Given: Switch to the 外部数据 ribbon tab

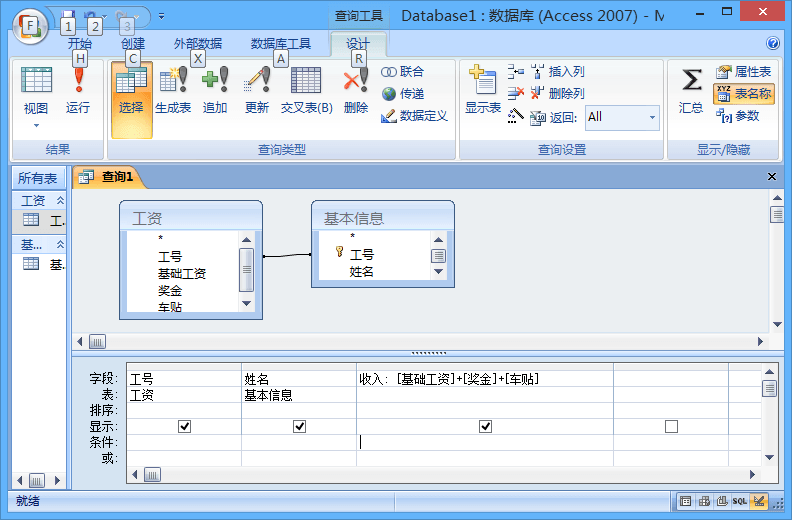Looking at the screenshot, I should [x=198, y=43].
